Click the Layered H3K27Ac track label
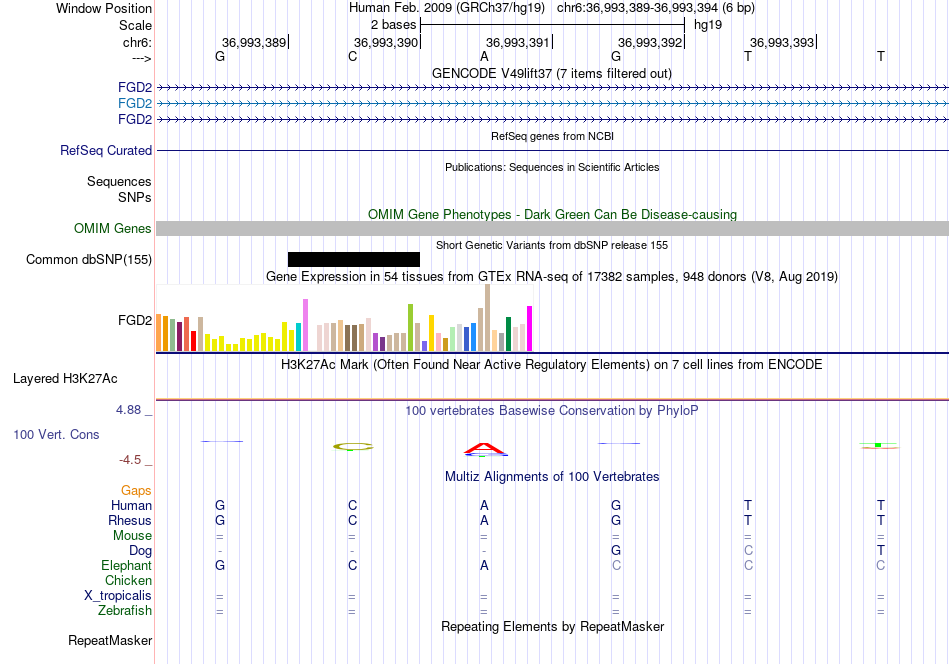Image resolution: width=950 pixels, height=664 pixels. point(65,379)
